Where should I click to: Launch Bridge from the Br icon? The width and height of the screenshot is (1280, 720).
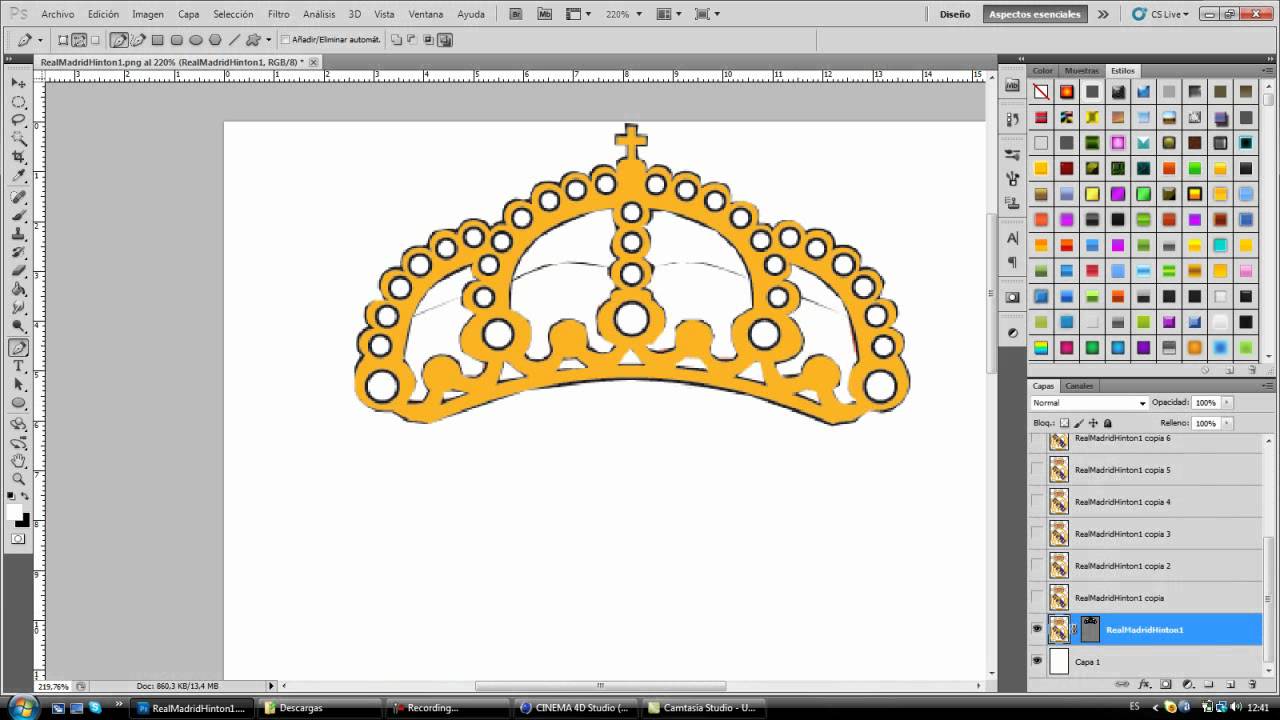pyautogui.click(x=516, y=14)
